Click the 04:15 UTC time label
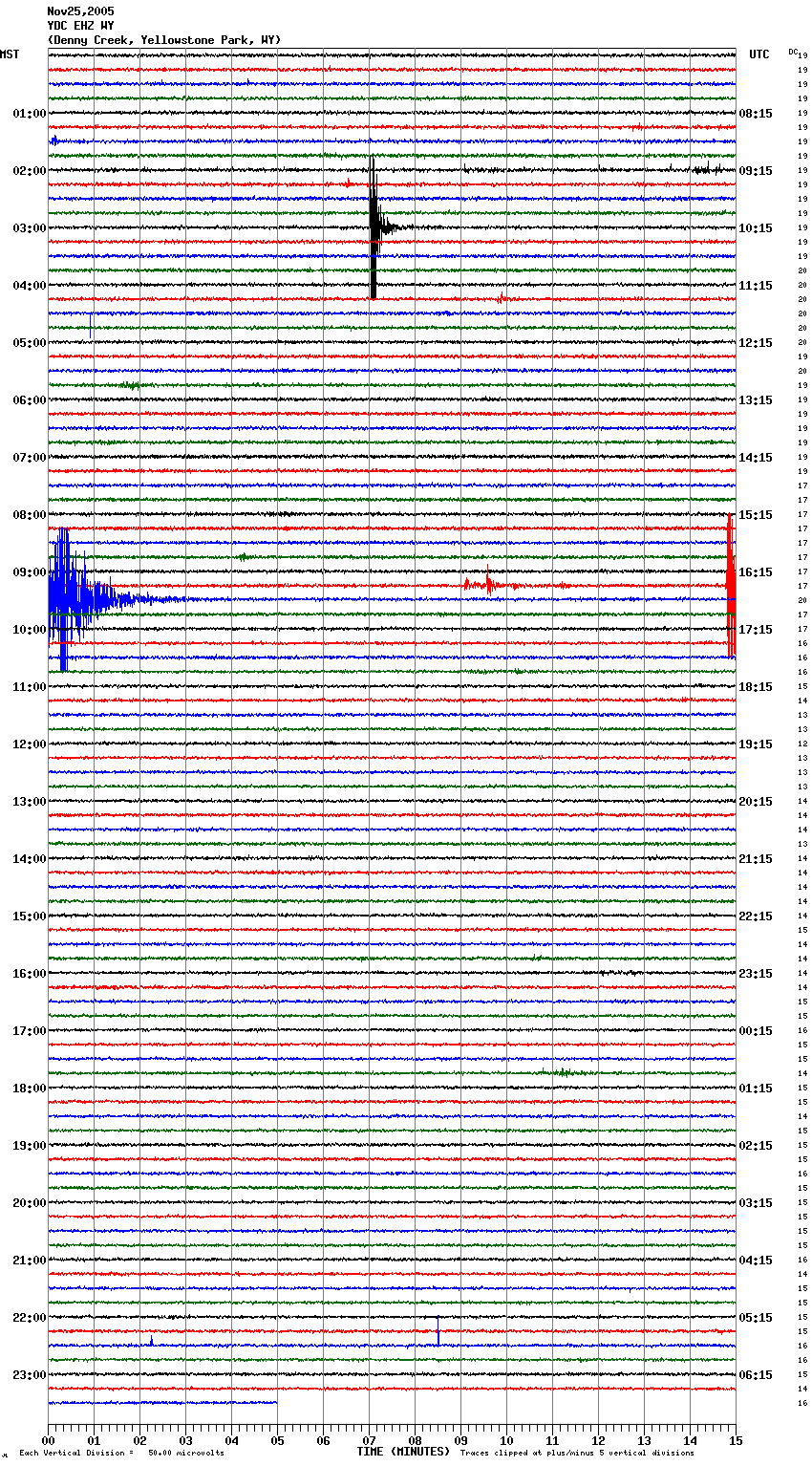This screenshot has height=1466, width=812. [x=756, y=1261]
